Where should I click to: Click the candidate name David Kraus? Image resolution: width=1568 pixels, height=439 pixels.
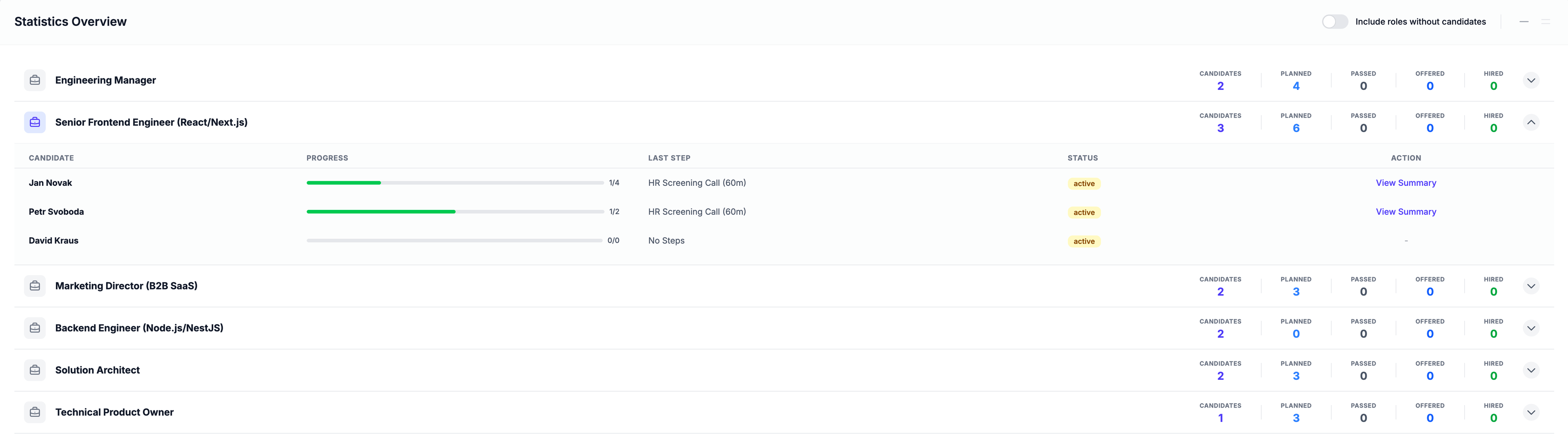(x=53, y=241)
